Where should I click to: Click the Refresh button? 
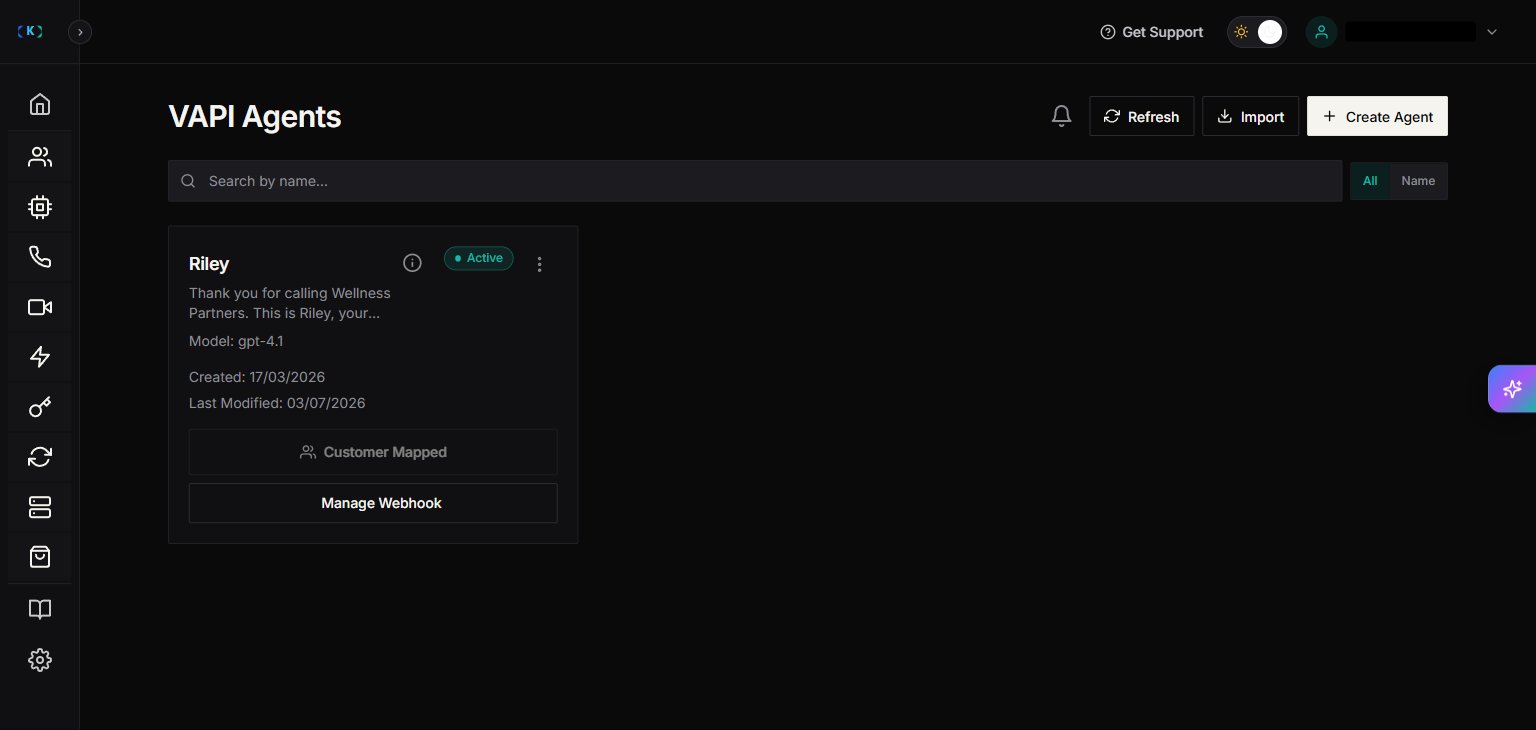(1141, 116)
